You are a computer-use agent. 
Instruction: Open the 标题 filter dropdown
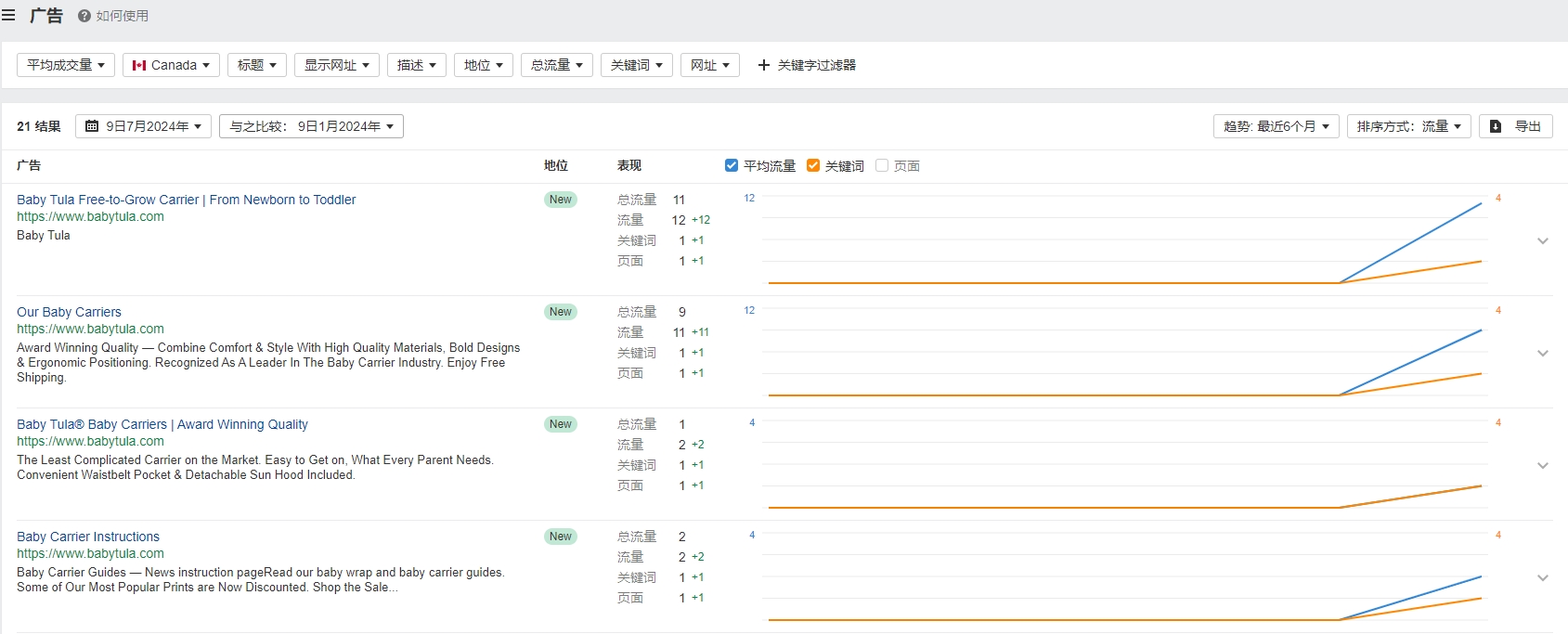coord(257,65)
